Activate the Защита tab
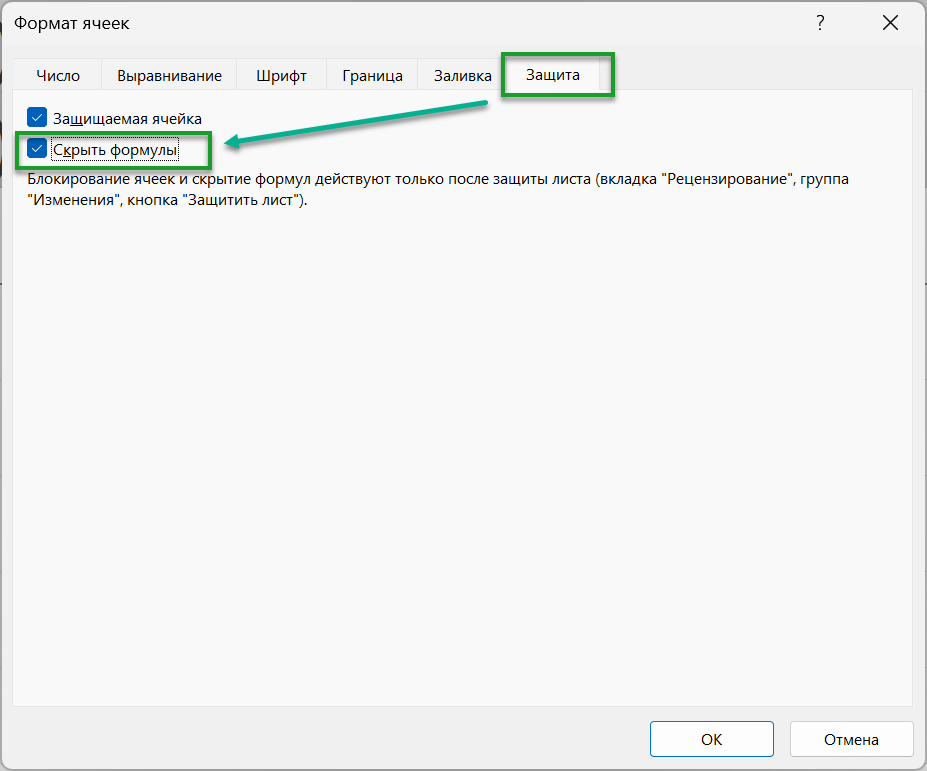Screen dimensions: 927x771 [553, 74]
